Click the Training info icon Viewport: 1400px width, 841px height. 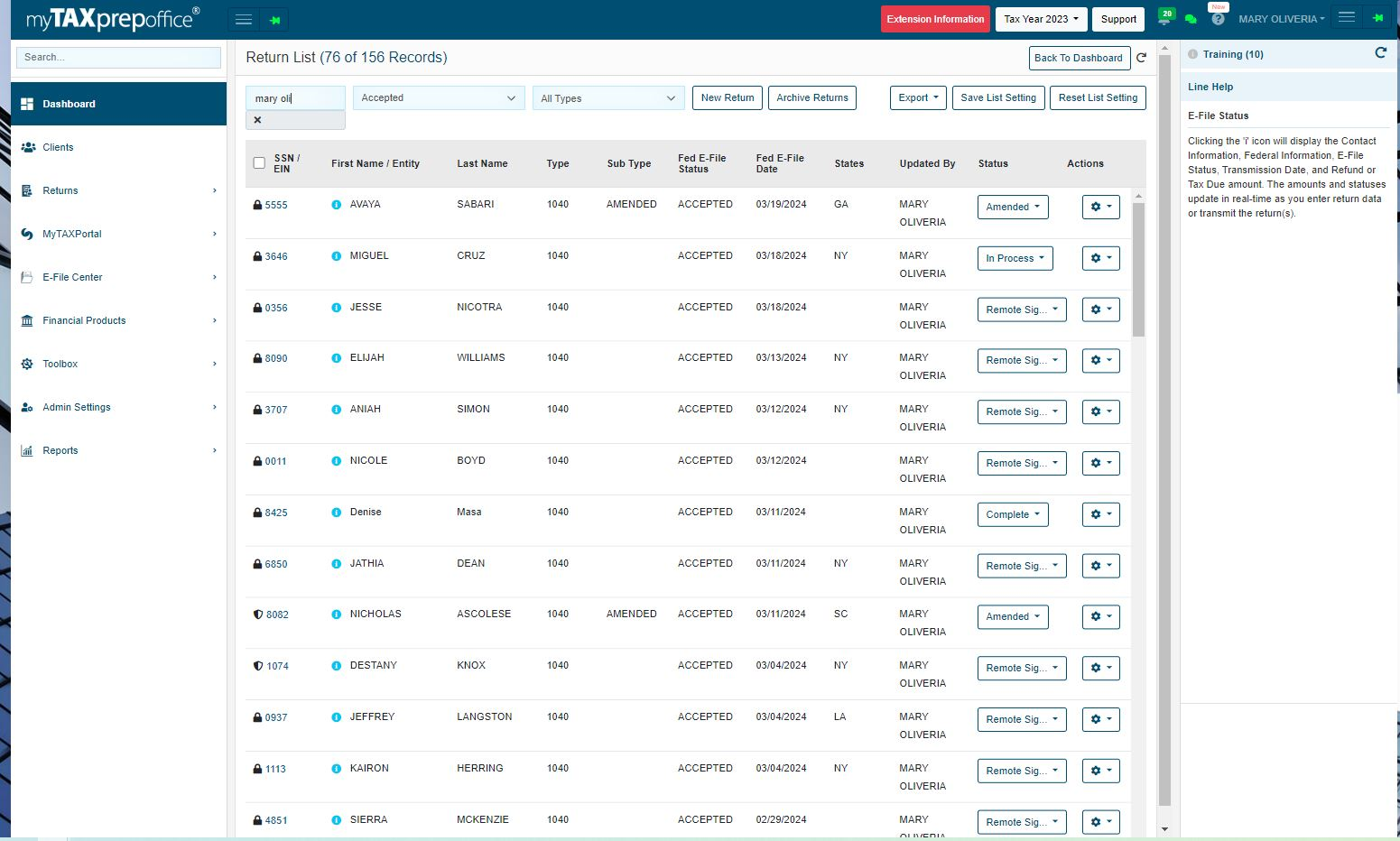[1192, 54]
